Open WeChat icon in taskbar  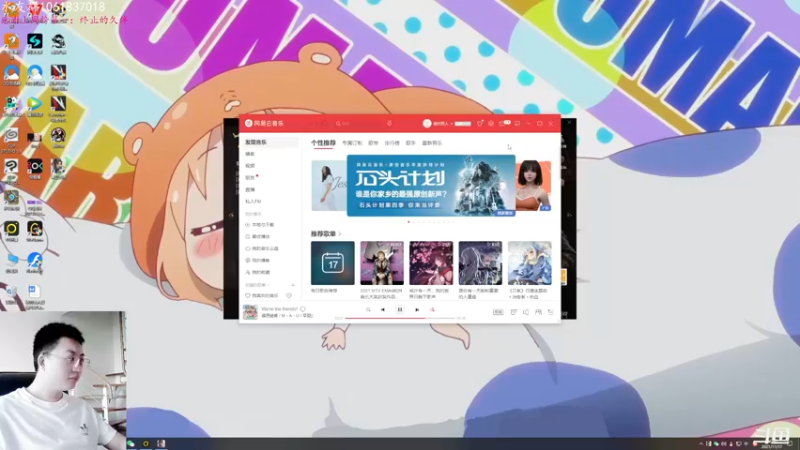tap(131, 444)
